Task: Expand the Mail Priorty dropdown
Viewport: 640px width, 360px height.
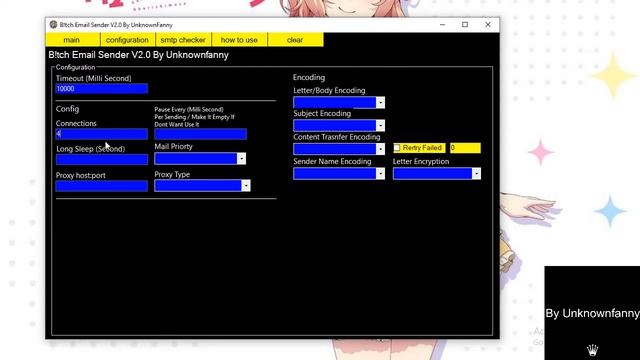Action: point(241,158)
